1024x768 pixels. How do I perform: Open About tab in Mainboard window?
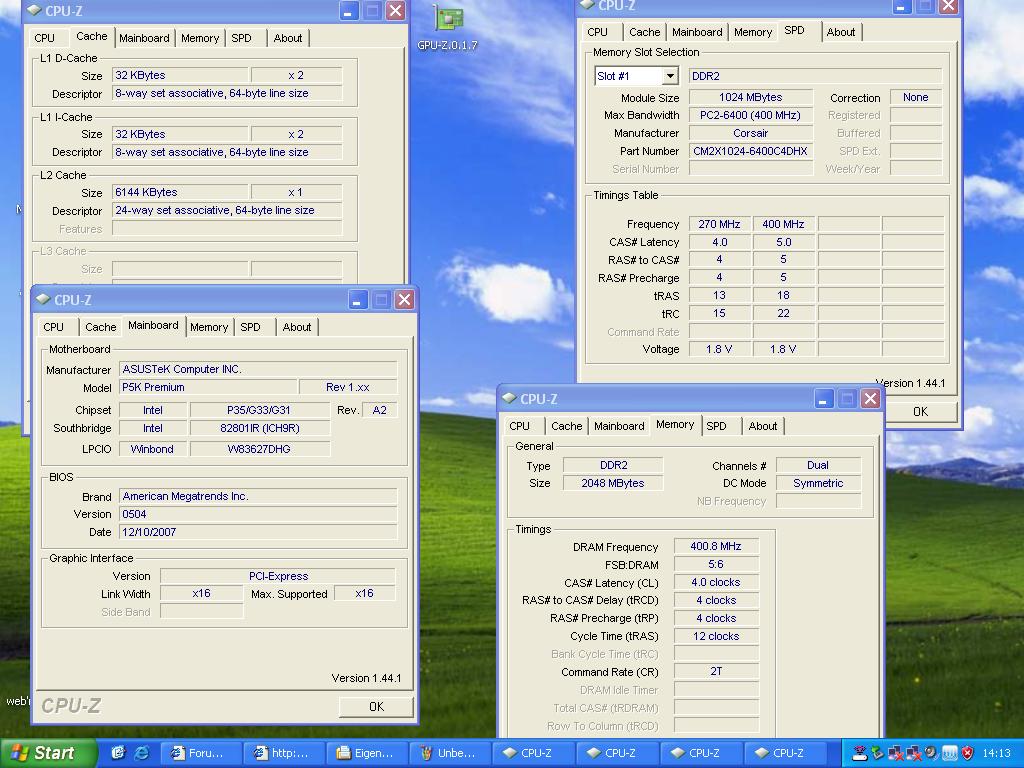click(x=296, y=327)
